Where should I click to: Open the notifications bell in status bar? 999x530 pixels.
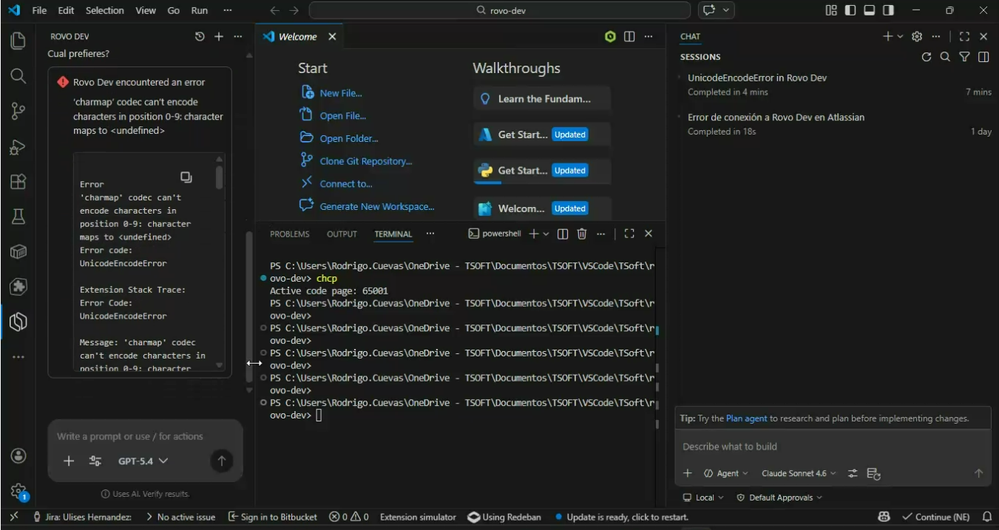pos(987,517)
